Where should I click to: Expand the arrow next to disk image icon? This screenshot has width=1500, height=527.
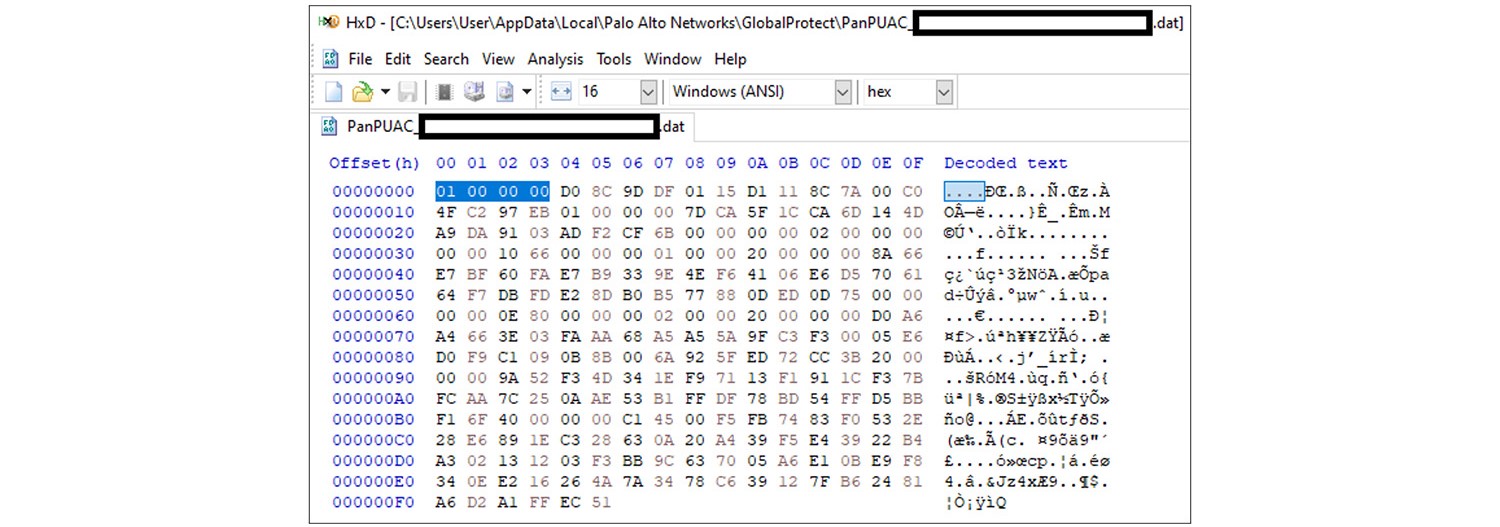tap(527, 92)
